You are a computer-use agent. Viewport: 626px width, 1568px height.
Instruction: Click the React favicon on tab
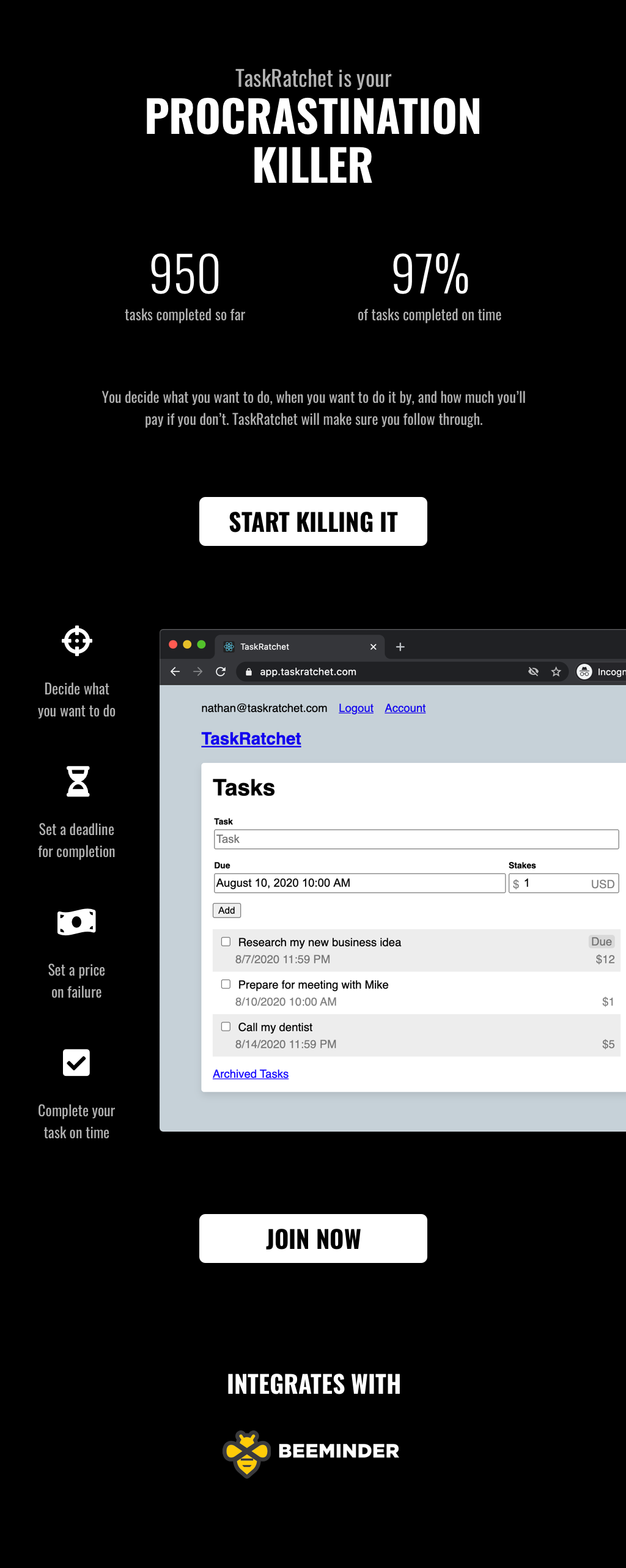point(229,647)
